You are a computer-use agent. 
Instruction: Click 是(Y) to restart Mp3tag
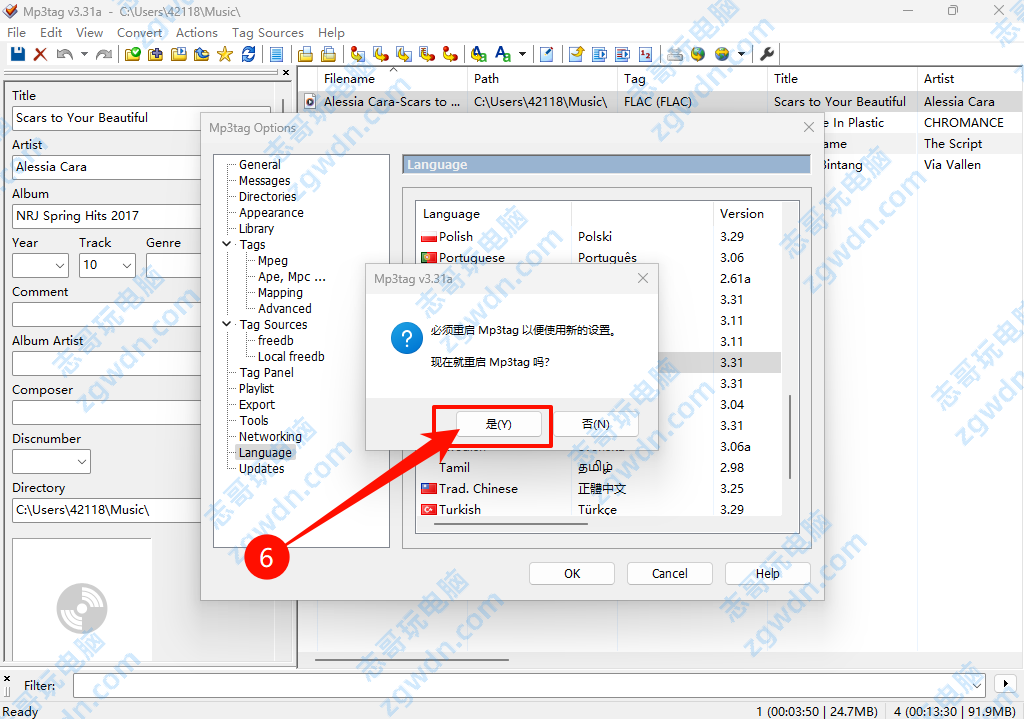[x=498, y=424]
